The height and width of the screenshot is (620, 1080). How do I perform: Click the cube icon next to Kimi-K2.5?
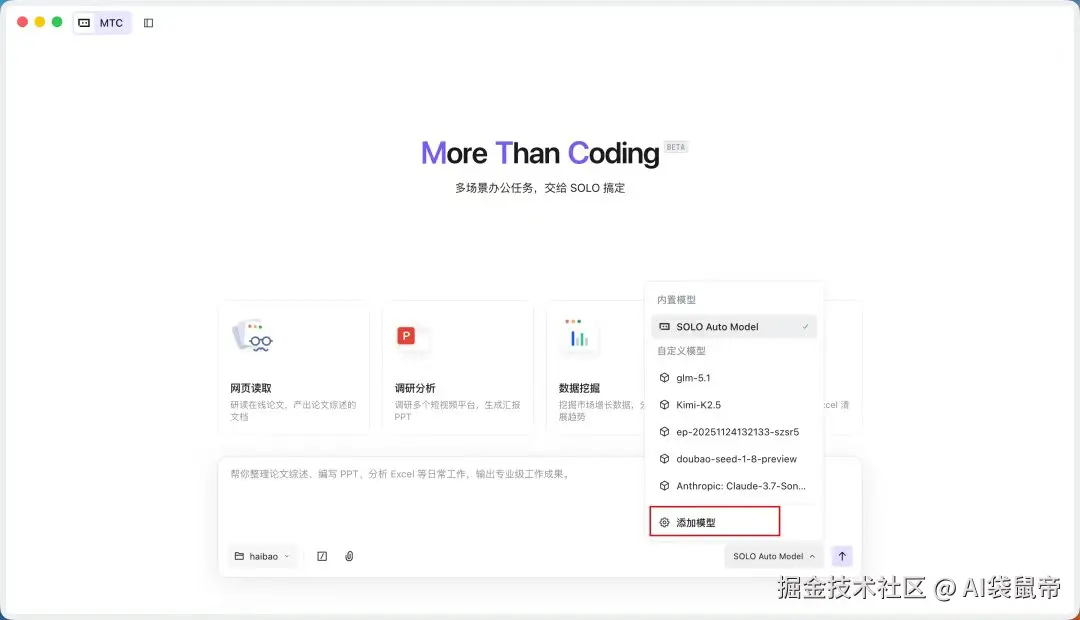click(x=664, y=404)
